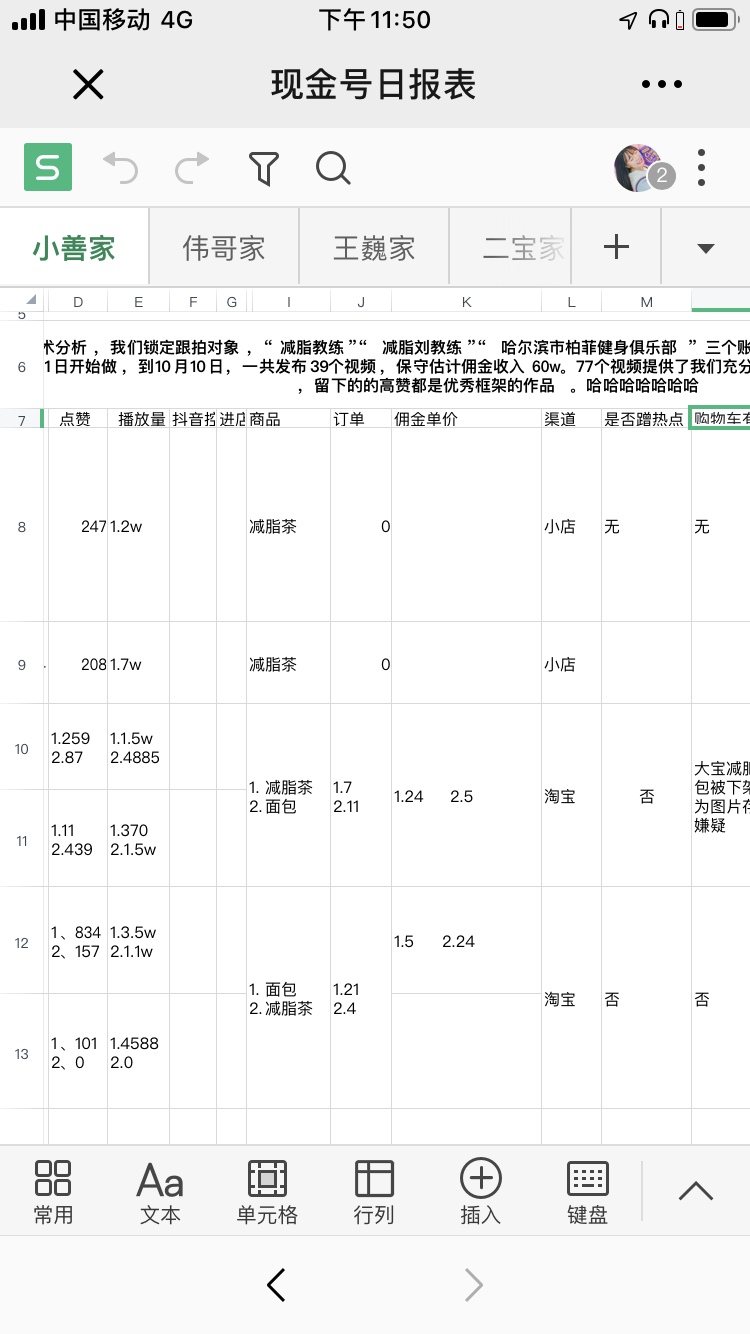Select the 减脂茶 cell in row 8
750x1334 pixels.
pos(289,526)
